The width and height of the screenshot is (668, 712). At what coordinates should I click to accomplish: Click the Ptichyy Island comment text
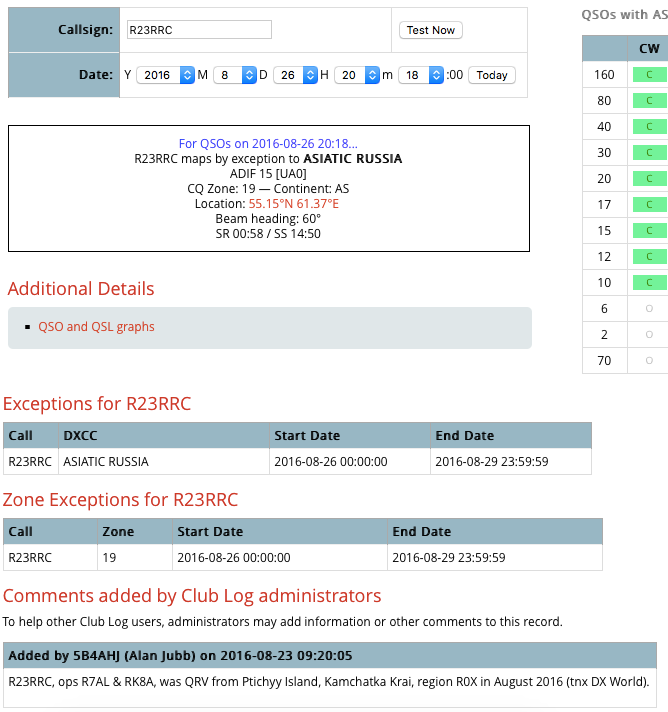coord(329,682)
